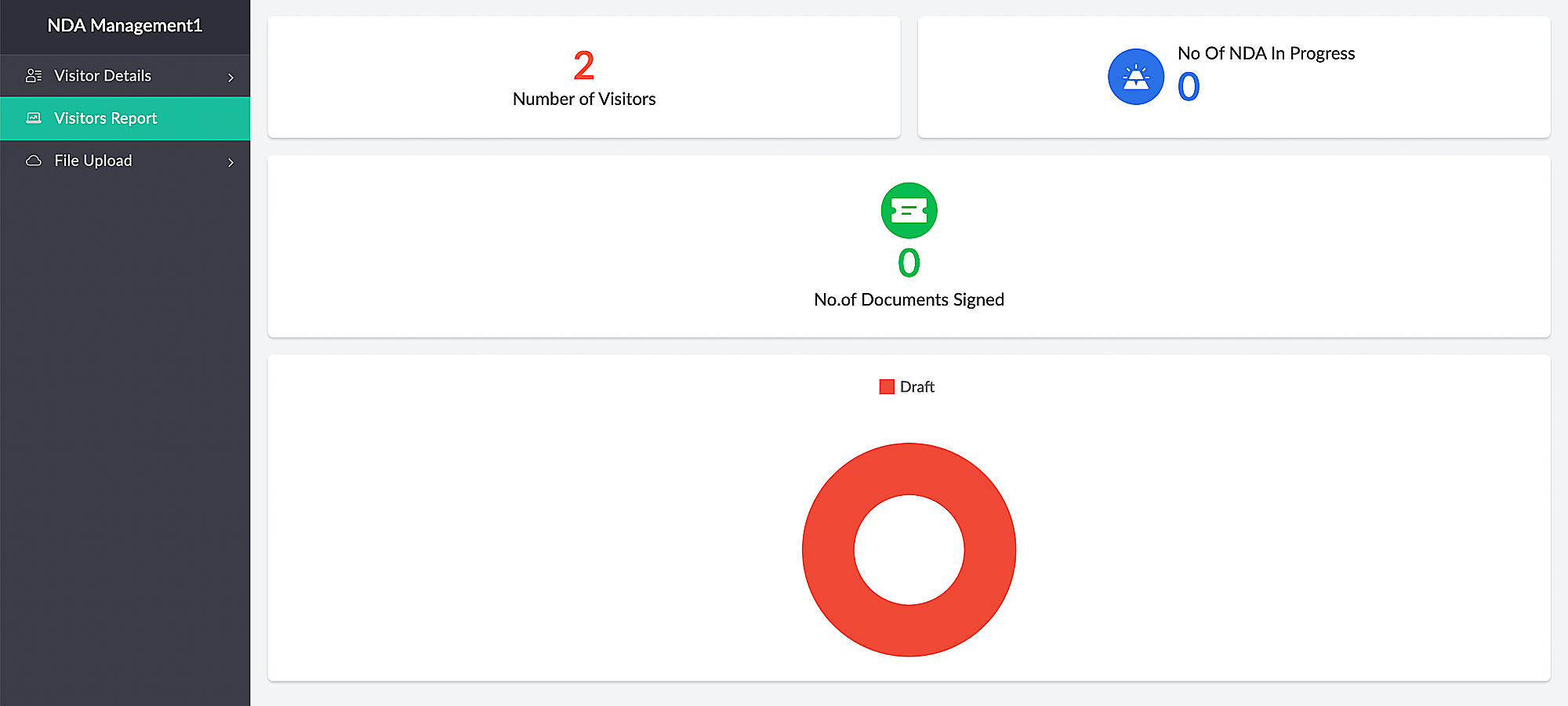
Task: Click the Visitor Details list icon
Action: coord(34,76)
